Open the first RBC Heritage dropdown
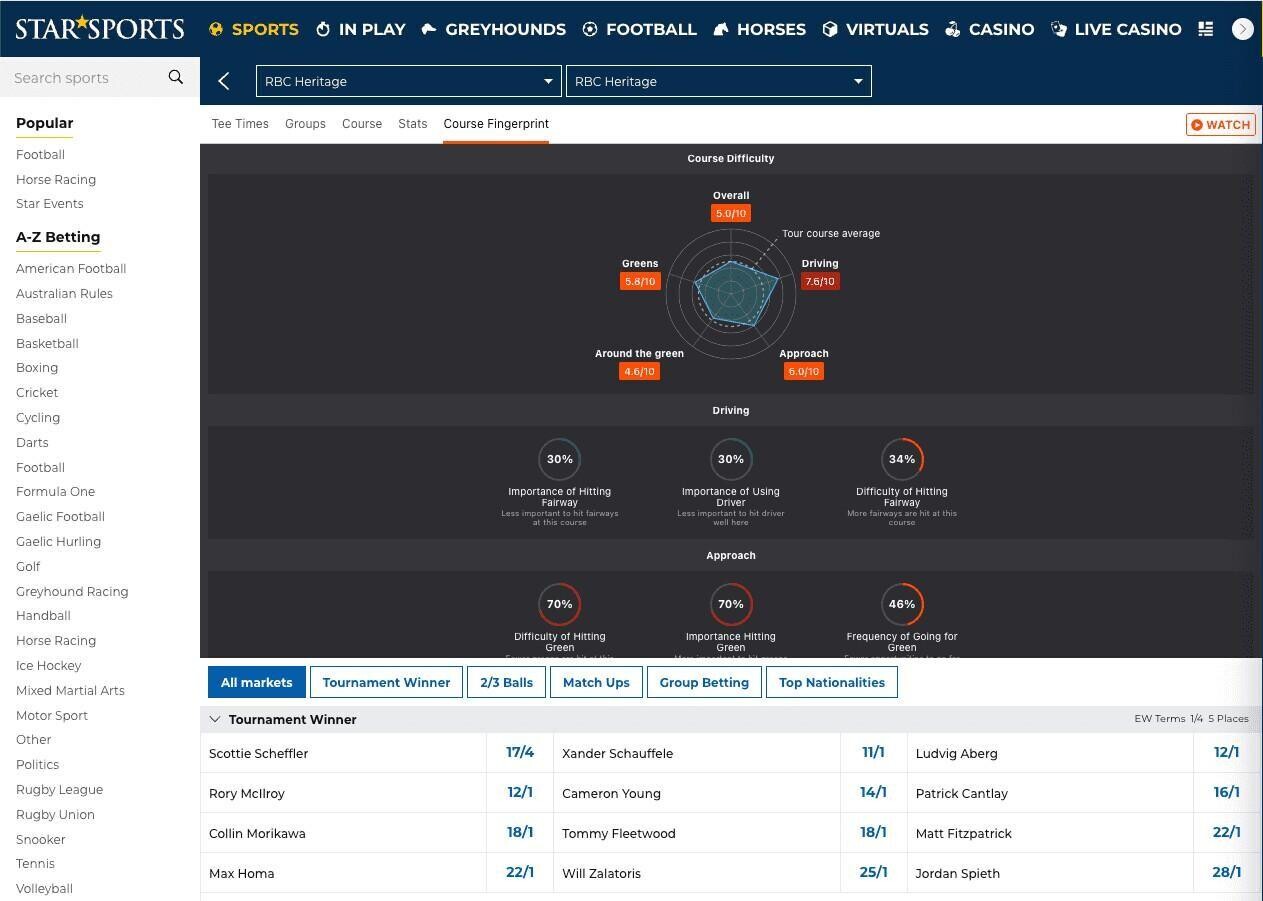This screenshot has height=901, width=1263. coord(408,81)
